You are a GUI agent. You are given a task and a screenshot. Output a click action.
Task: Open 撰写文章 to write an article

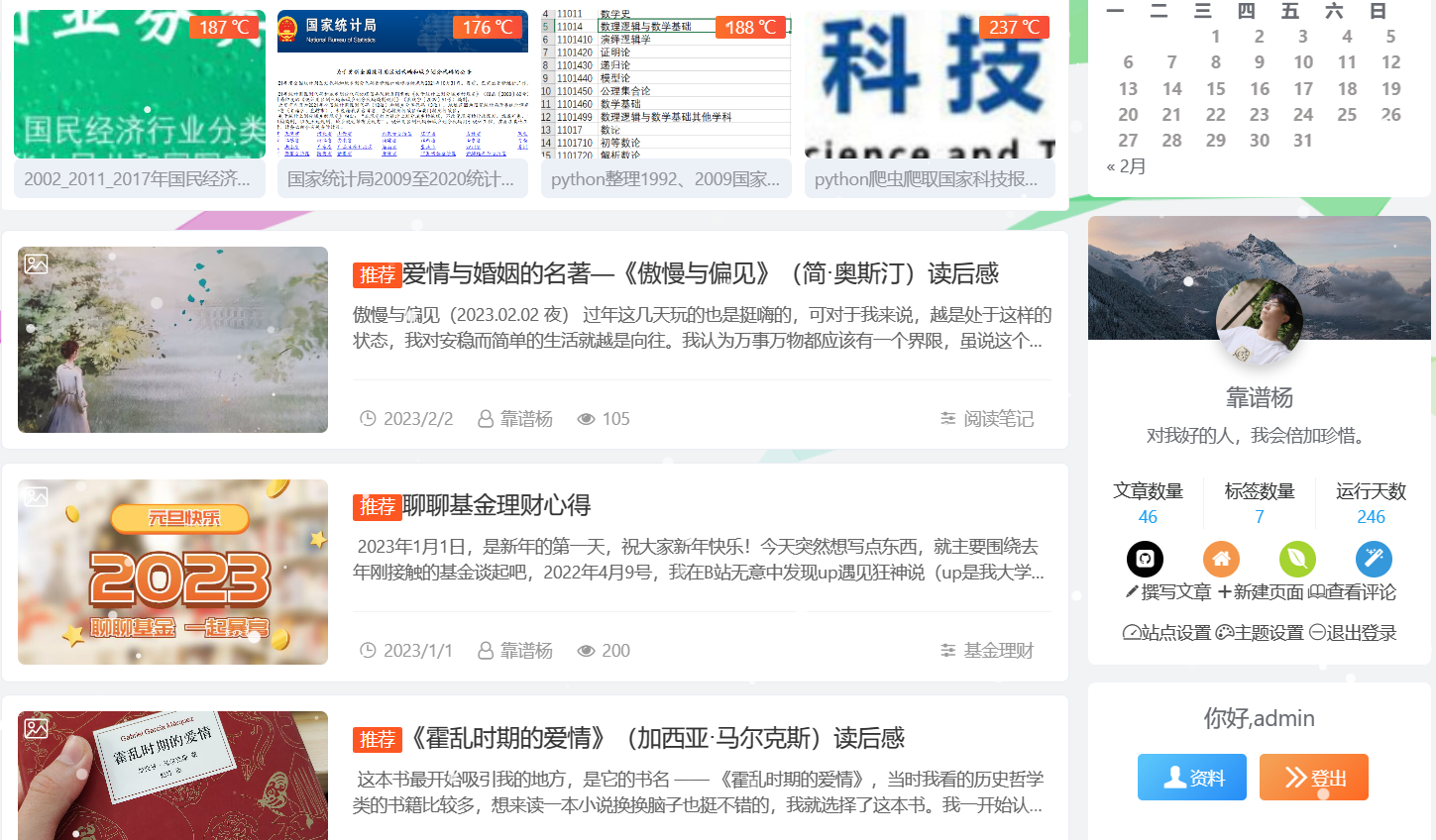tap(1168, 592)
